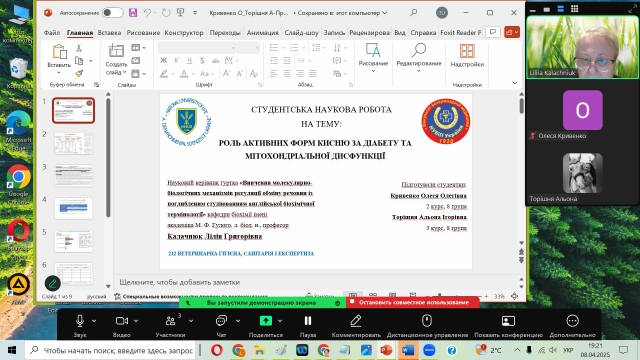Select slide 4 thumbnail
640x360 pixels.
[x=73, y=208]
